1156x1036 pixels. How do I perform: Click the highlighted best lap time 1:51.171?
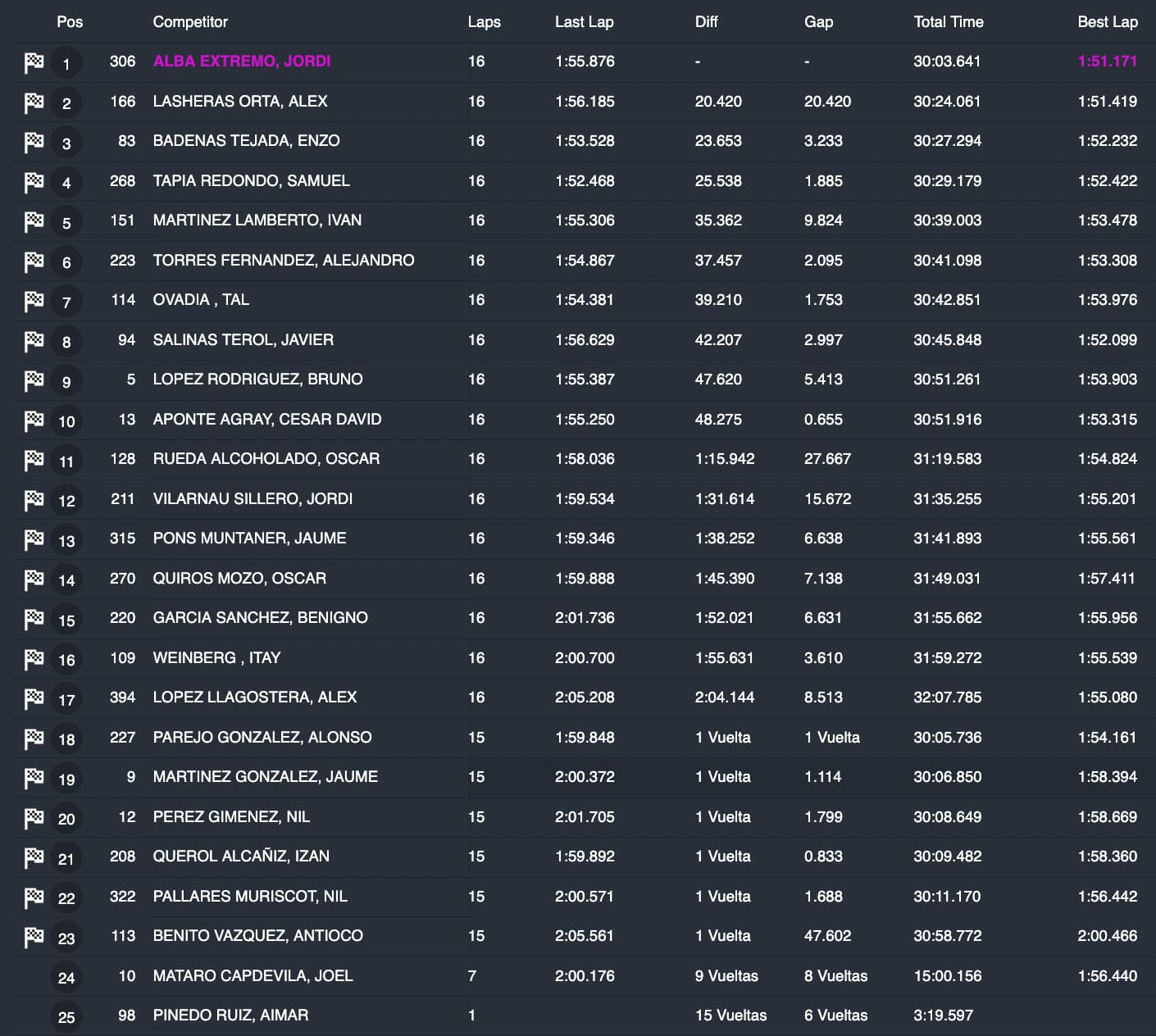point(1107,61)
